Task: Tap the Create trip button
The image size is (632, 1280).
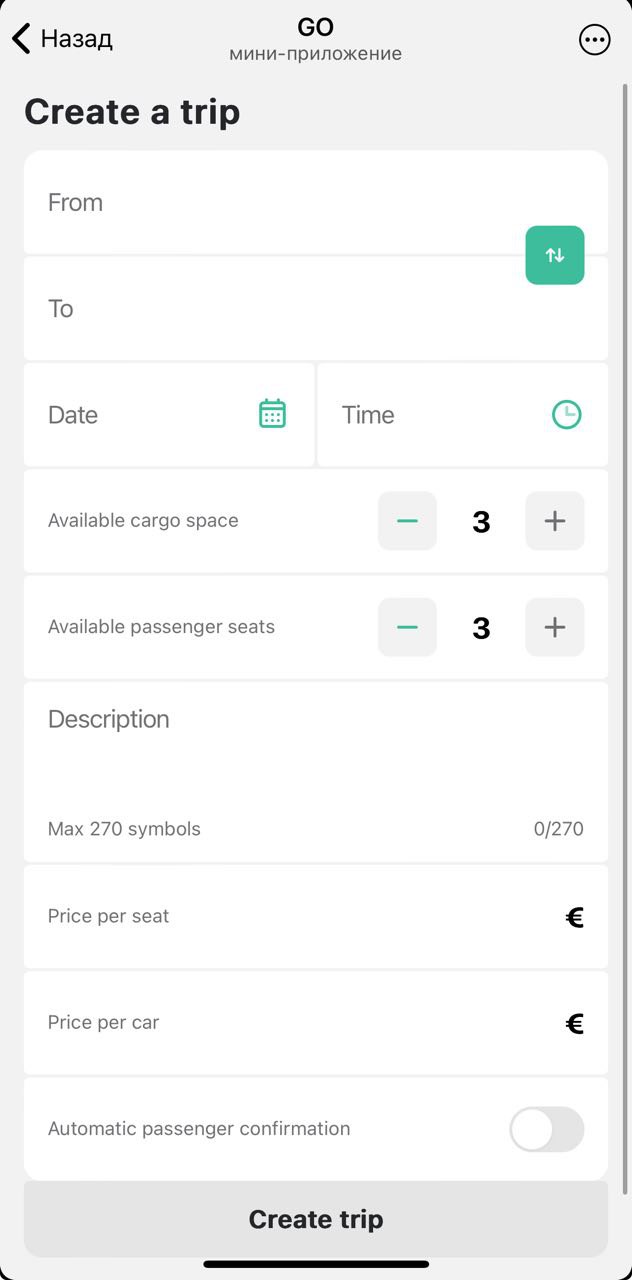Action: point(316,1218)
